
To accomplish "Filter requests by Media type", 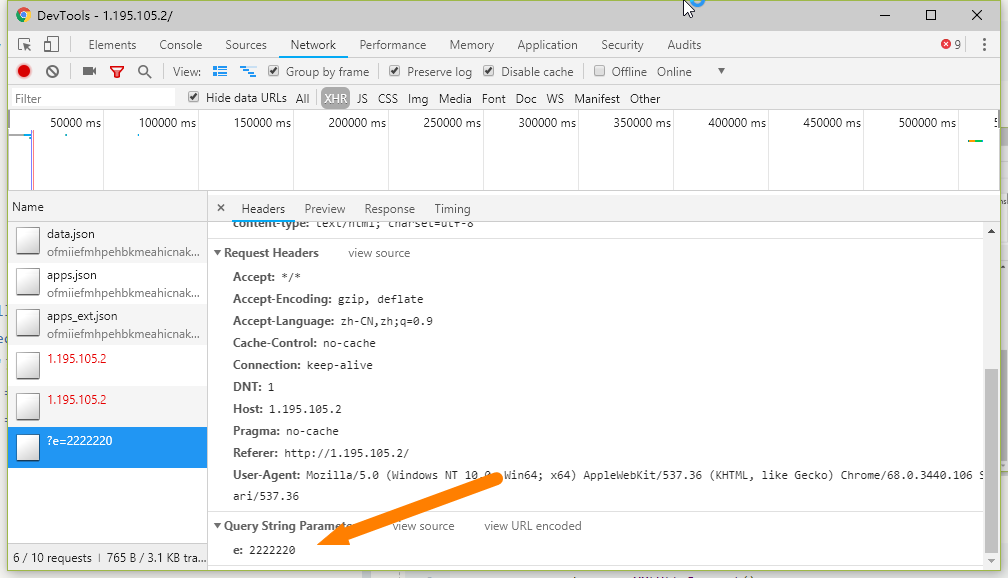I will tap(455, 98).
